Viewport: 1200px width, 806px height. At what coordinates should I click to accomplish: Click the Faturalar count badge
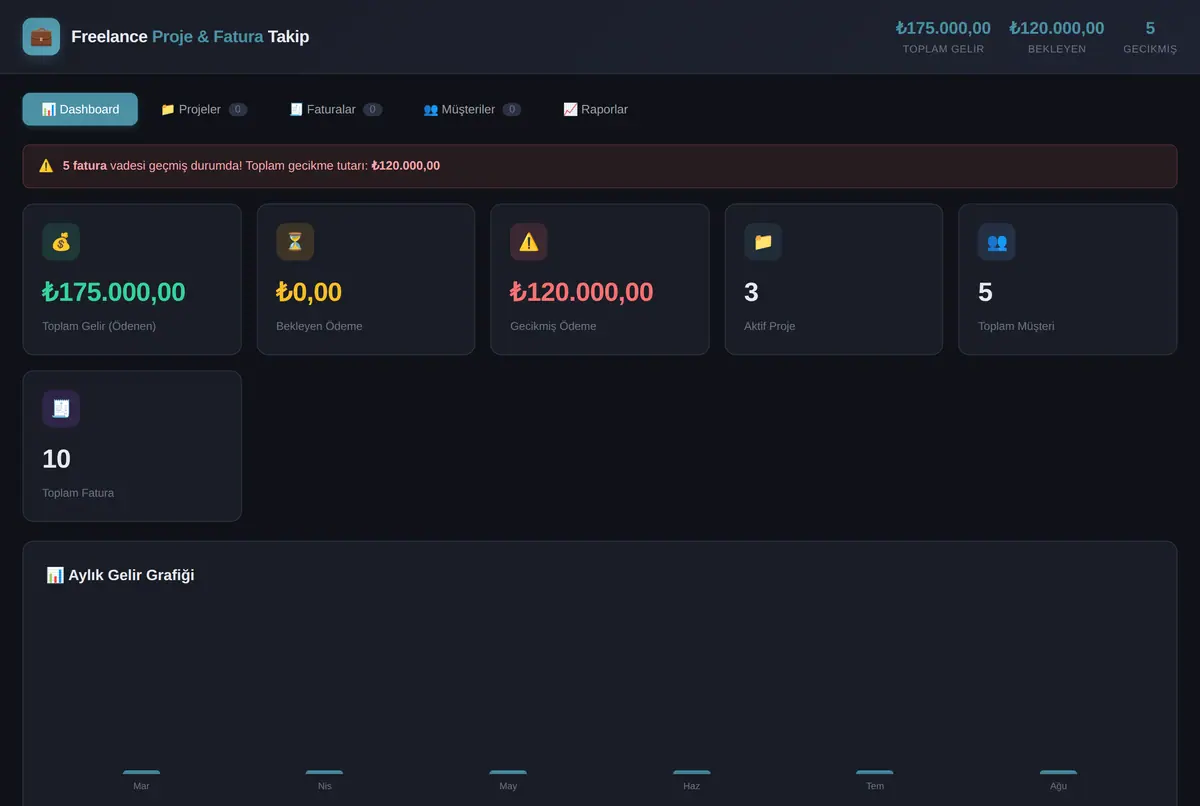(x=373, y=110)
